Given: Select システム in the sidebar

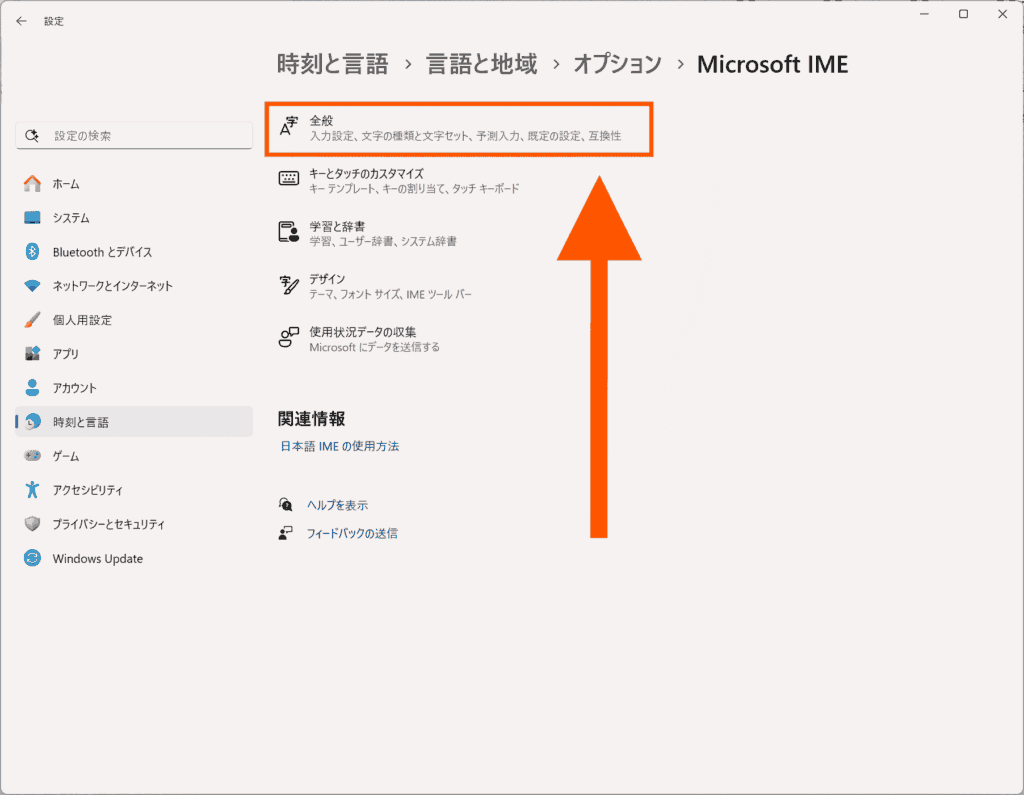Looking at the screenshot, I should coord(134,218).
